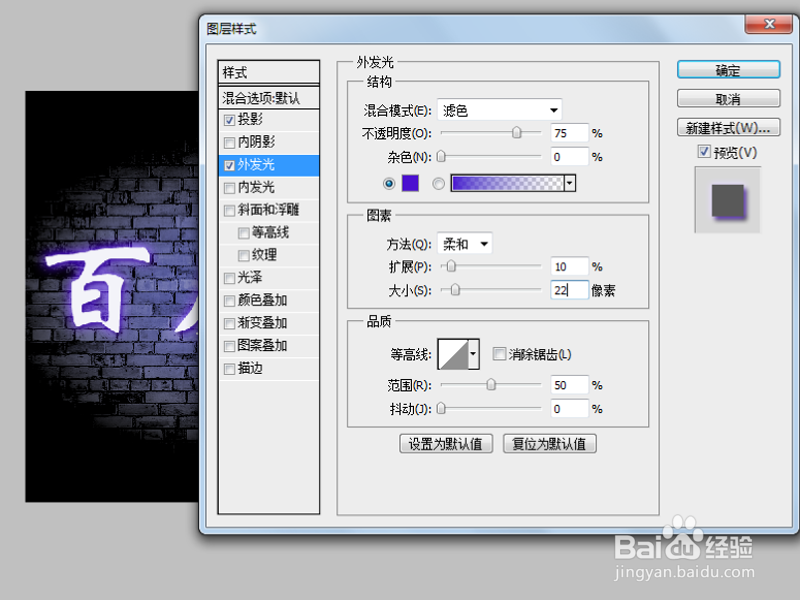This screenshot has width=800, height=600.
Task: Toggle the 投影 drop shadow checkbox
Action: [230, 120]
